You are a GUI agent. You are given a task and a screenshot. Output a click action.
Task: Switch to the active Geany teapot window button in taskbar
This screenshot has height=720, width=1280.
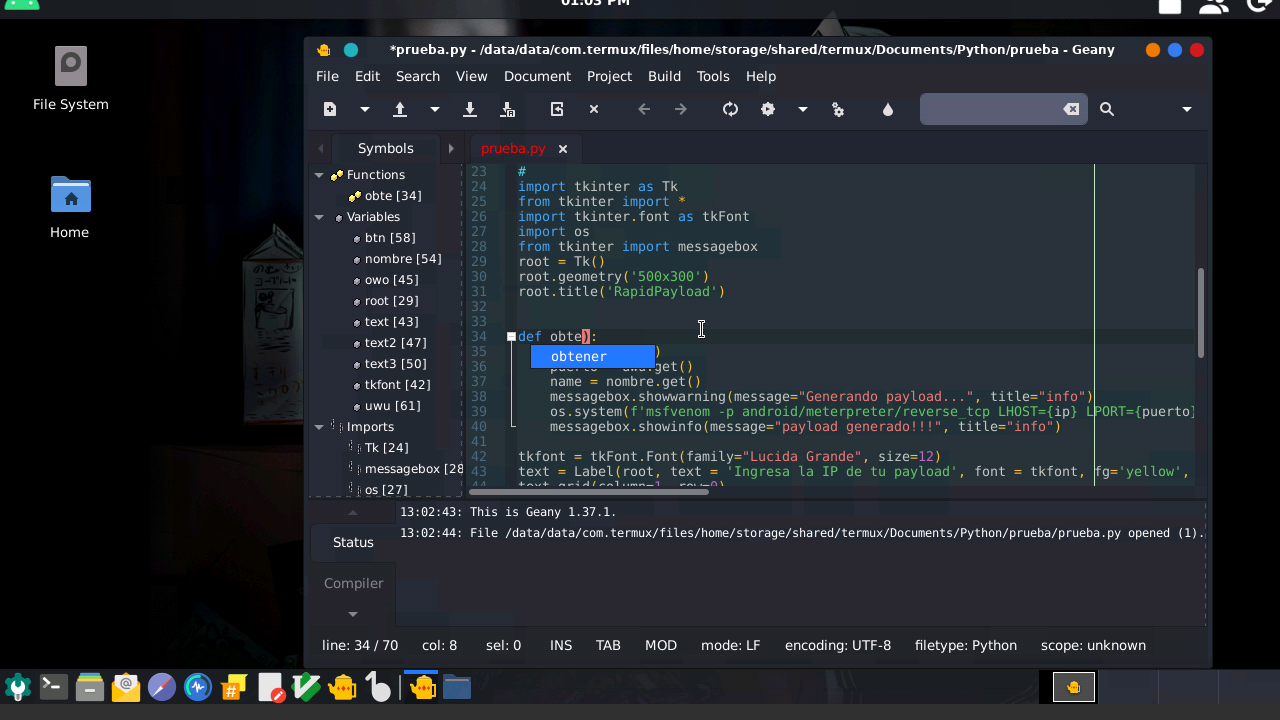click(x=422, y=687)
